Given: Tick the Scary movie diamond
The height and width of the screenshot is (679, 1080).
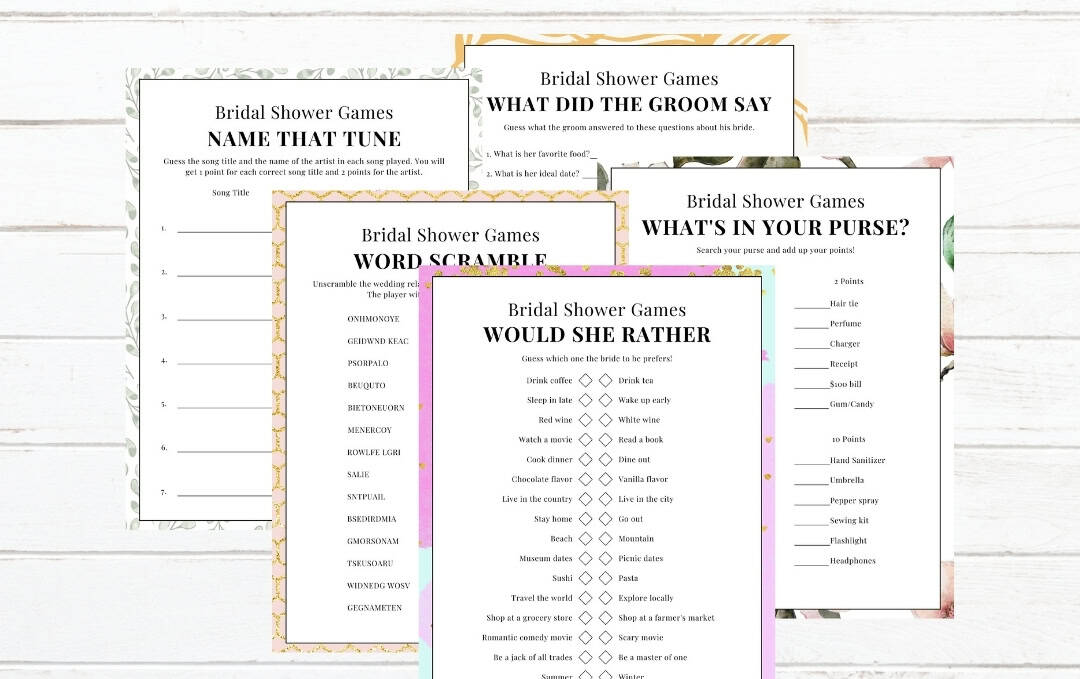Looking at the screenshot, I should point(606,638).
